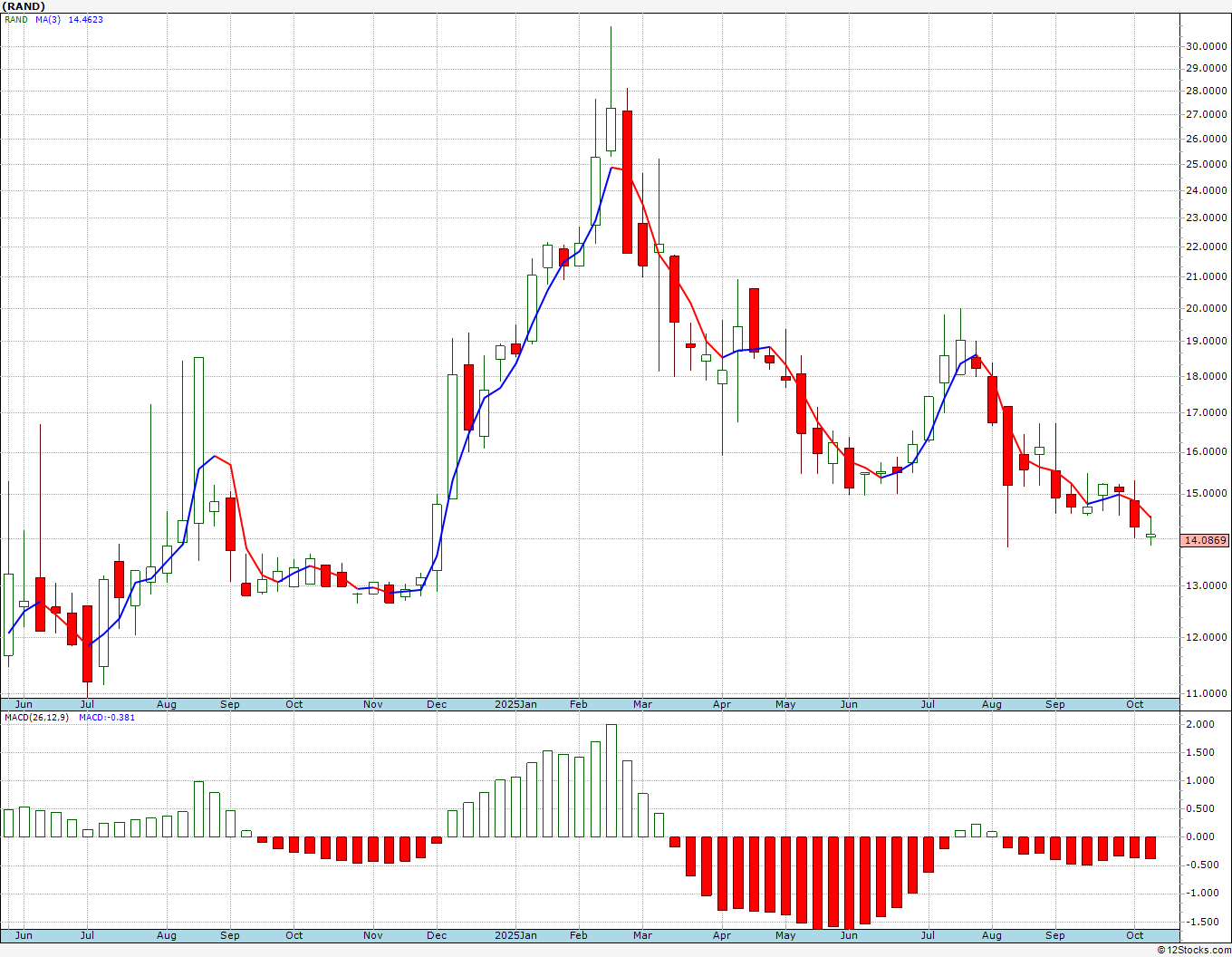Click Mar on the price chart date axis
Viewport: 1232px width, 957px height.
click(x=642, y=704)
